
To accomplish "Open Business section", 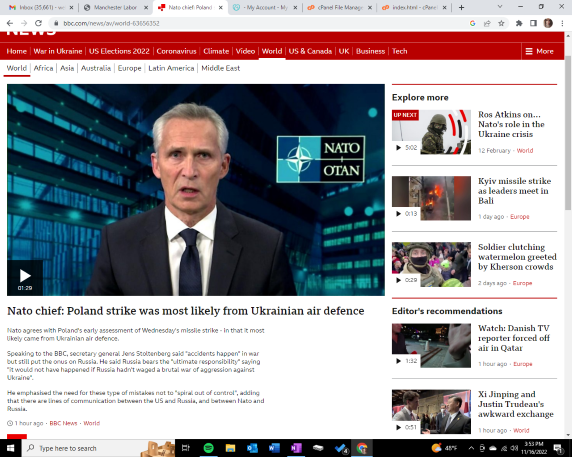I will [370, 51].
